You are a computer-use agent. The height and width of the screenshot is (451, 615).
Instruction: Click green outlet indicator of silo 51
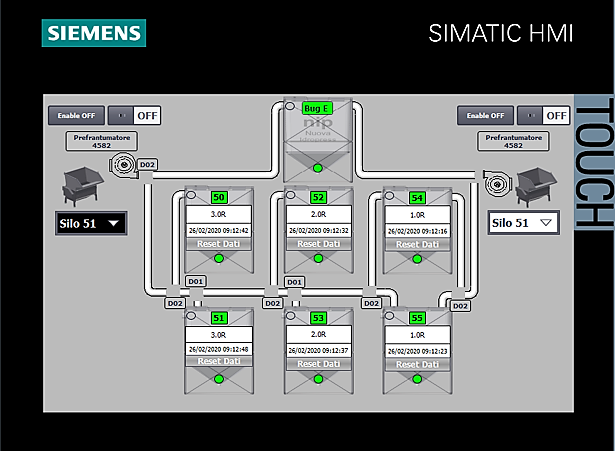coord(219,379)
